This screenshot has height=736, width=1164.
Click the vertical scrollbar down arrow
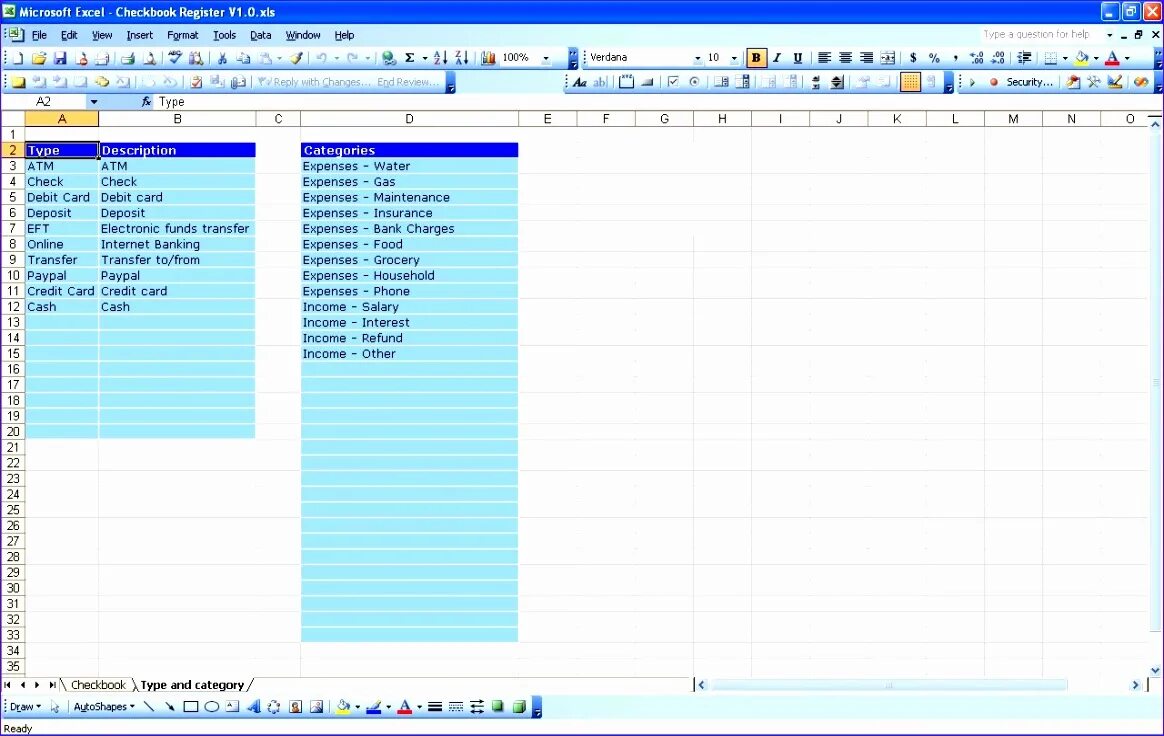tap(1155, 670)
